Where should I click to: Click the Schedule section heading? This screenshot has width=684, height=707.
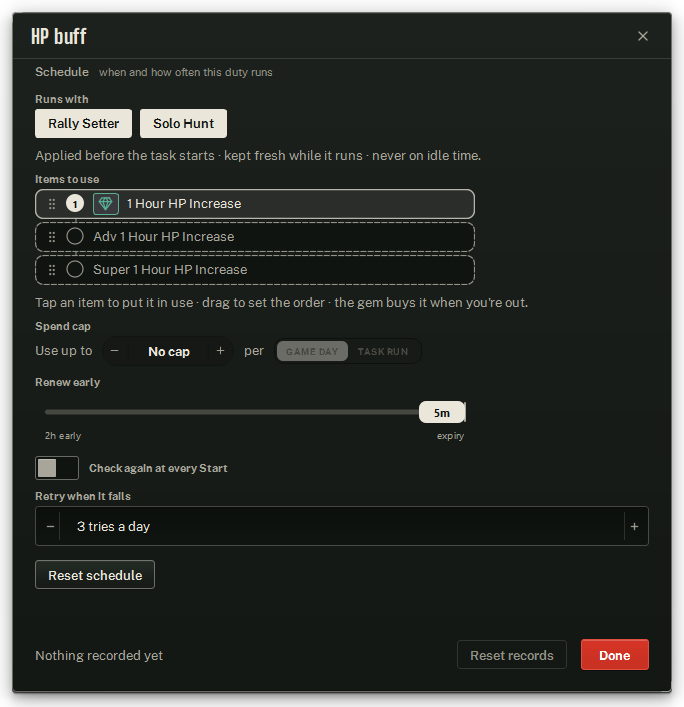62,72
